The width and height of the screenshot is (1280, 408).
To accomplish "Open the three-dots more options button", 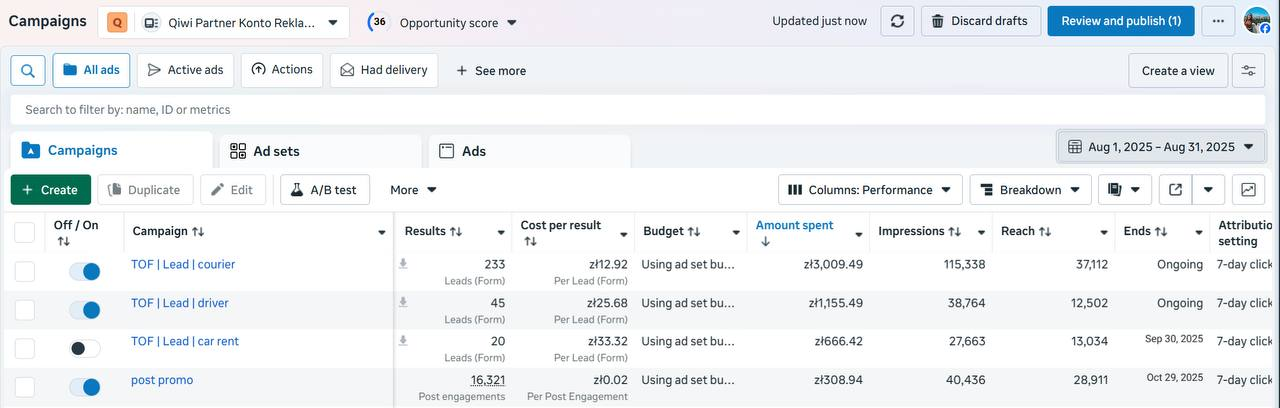I will click(x=1218, y=21).
